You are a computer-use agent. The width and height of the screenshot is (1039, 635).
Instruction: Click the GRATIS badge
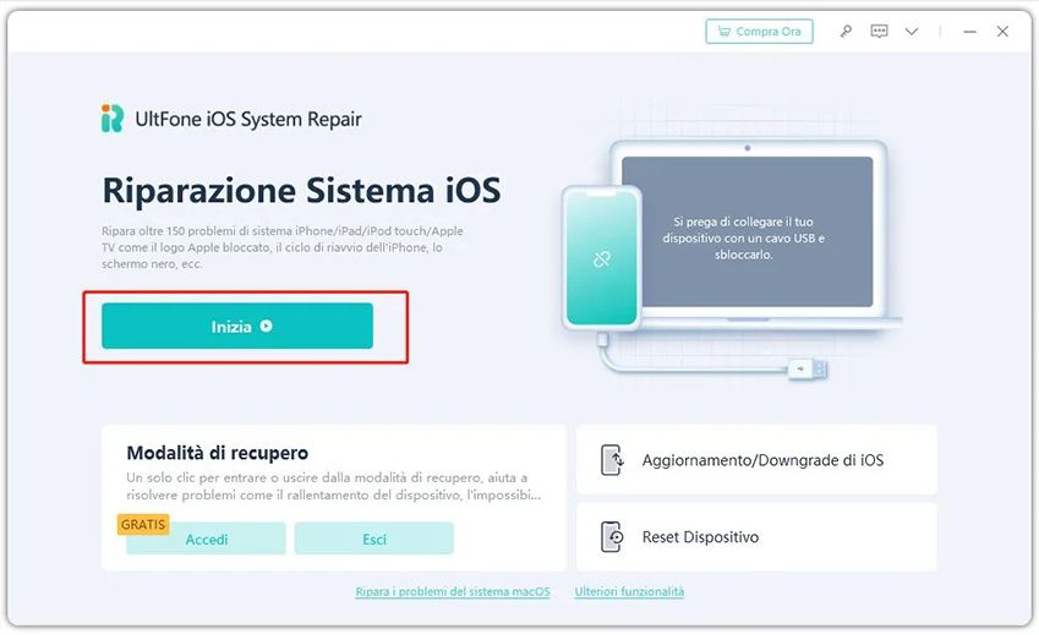(x=143, y=524)
